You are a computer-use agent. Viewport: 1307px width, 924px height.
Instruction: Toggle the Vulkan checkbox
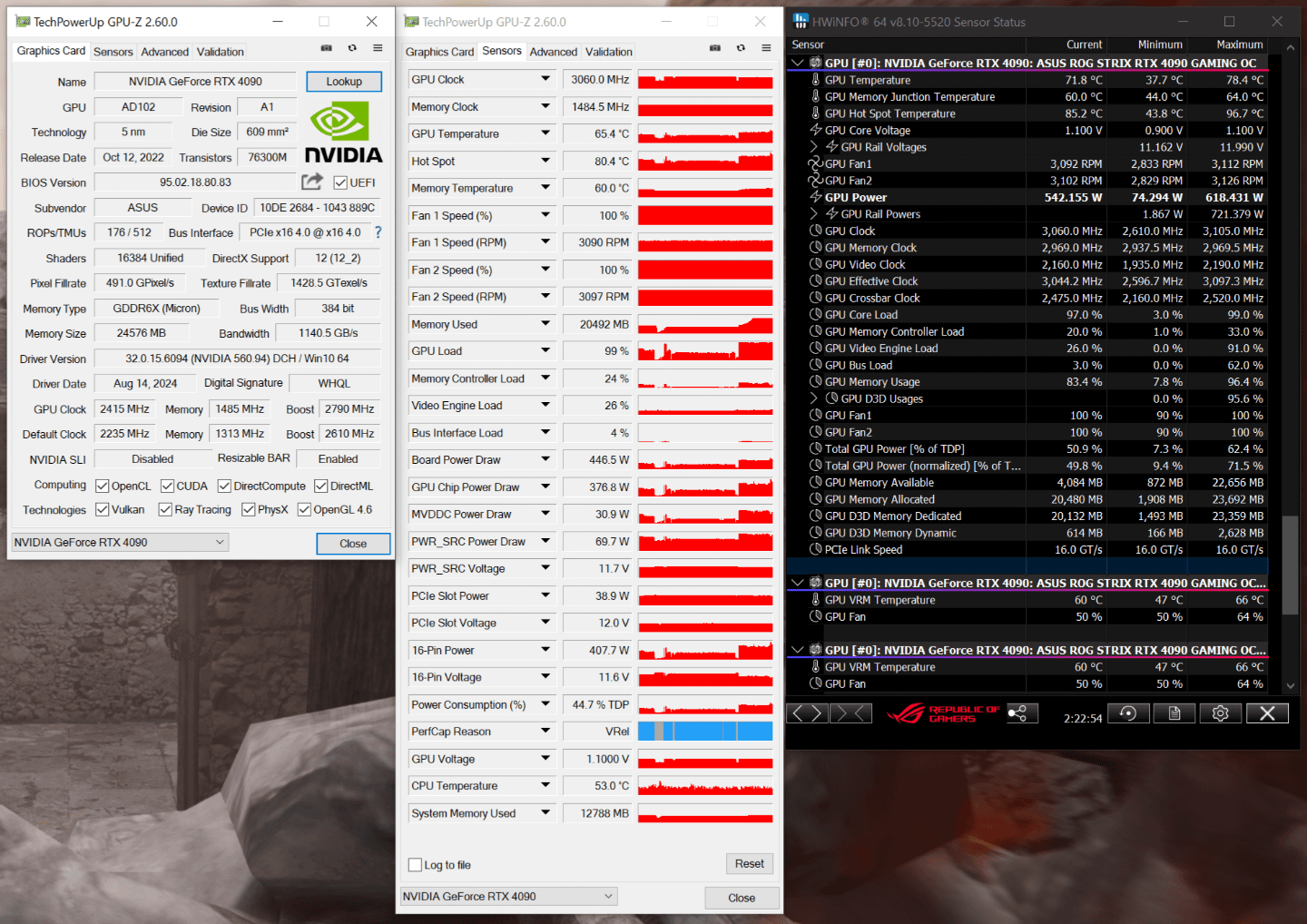click(x=103, y=510)
